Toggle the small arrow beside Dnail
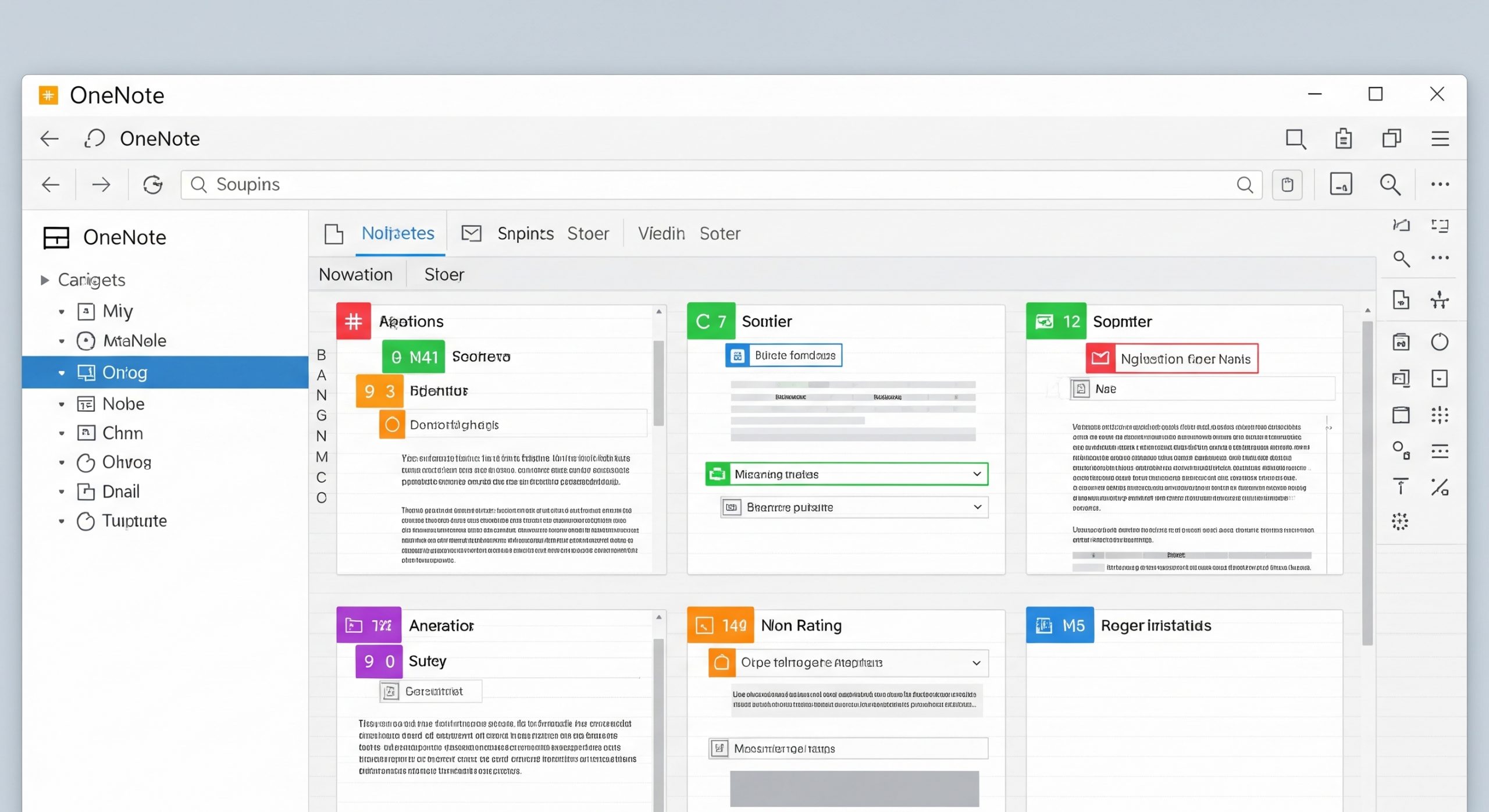Viewport: 1489px width, 812px height. [62, 492]
